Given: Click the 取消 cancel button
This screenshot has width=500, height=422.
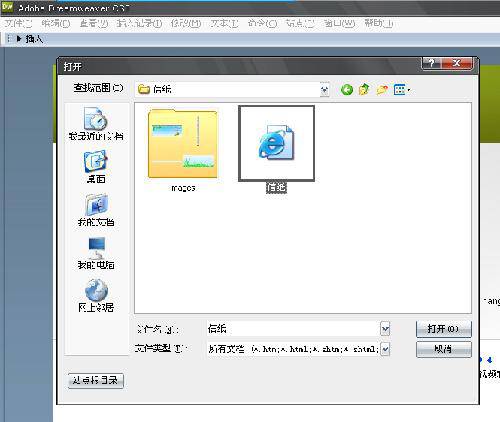Looking at the screenshot, I should (x=444, y=349).
